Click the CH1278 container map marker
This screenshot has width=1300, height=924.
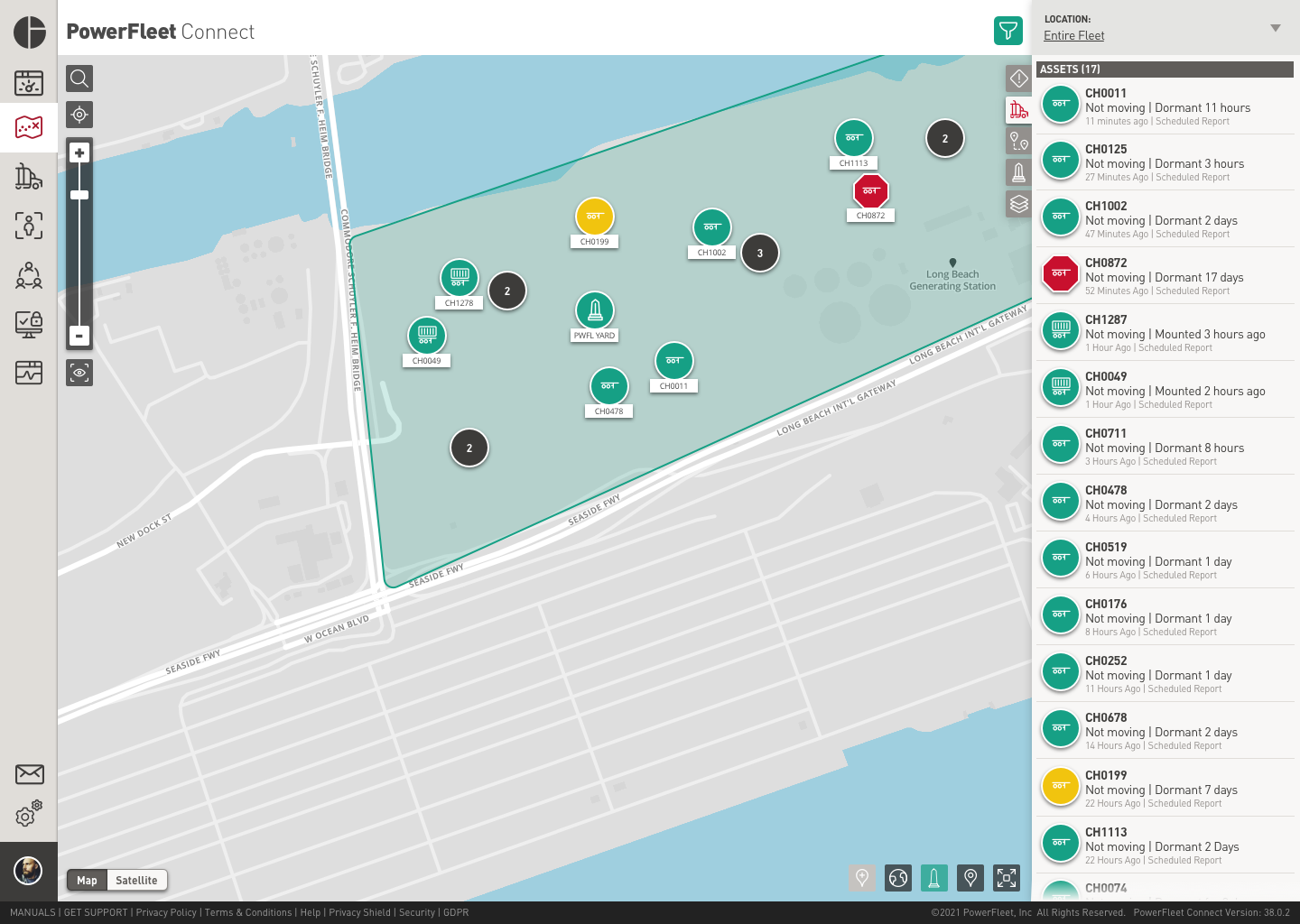[460, 278]
